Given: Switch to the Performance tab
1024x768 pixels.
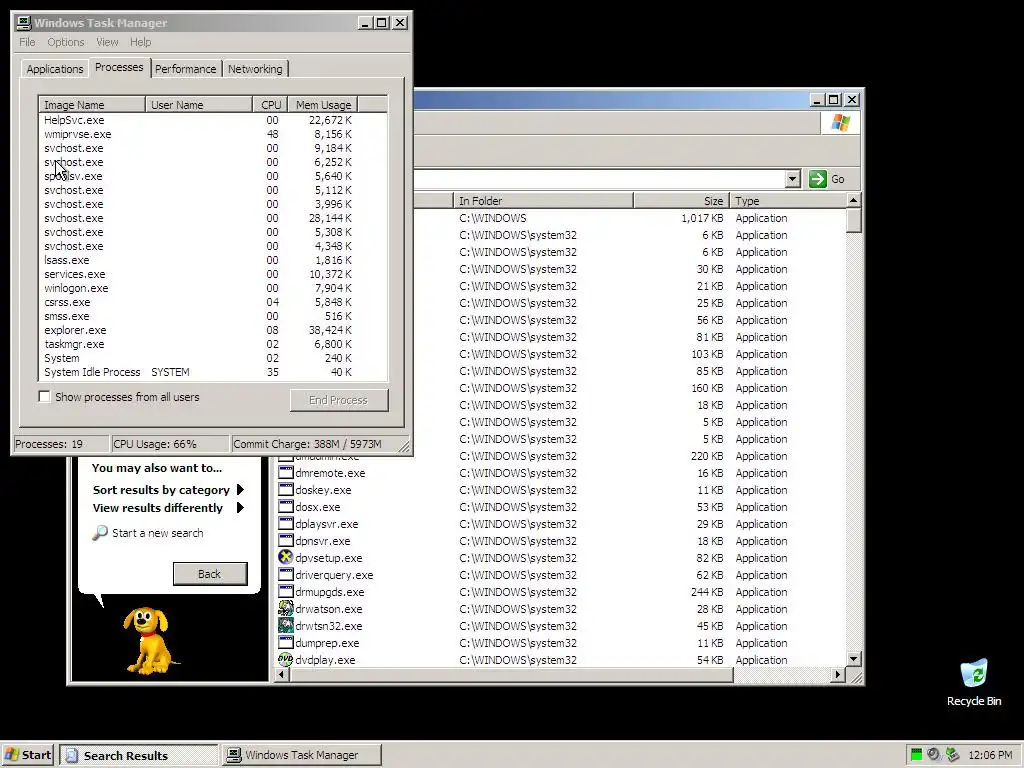Looking at the screenshot, I should (185, 69).
